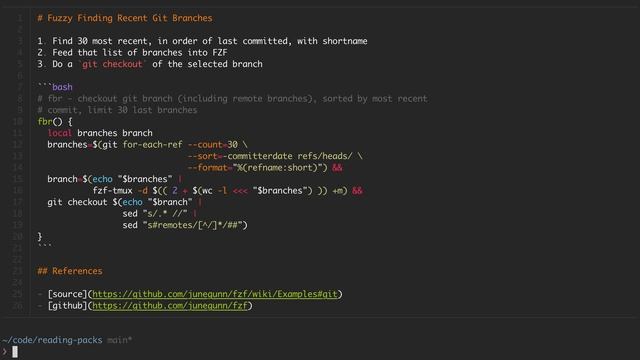Click the "## References" heading
Viewport: 640px width, 360px height.
tap(70, 271)
